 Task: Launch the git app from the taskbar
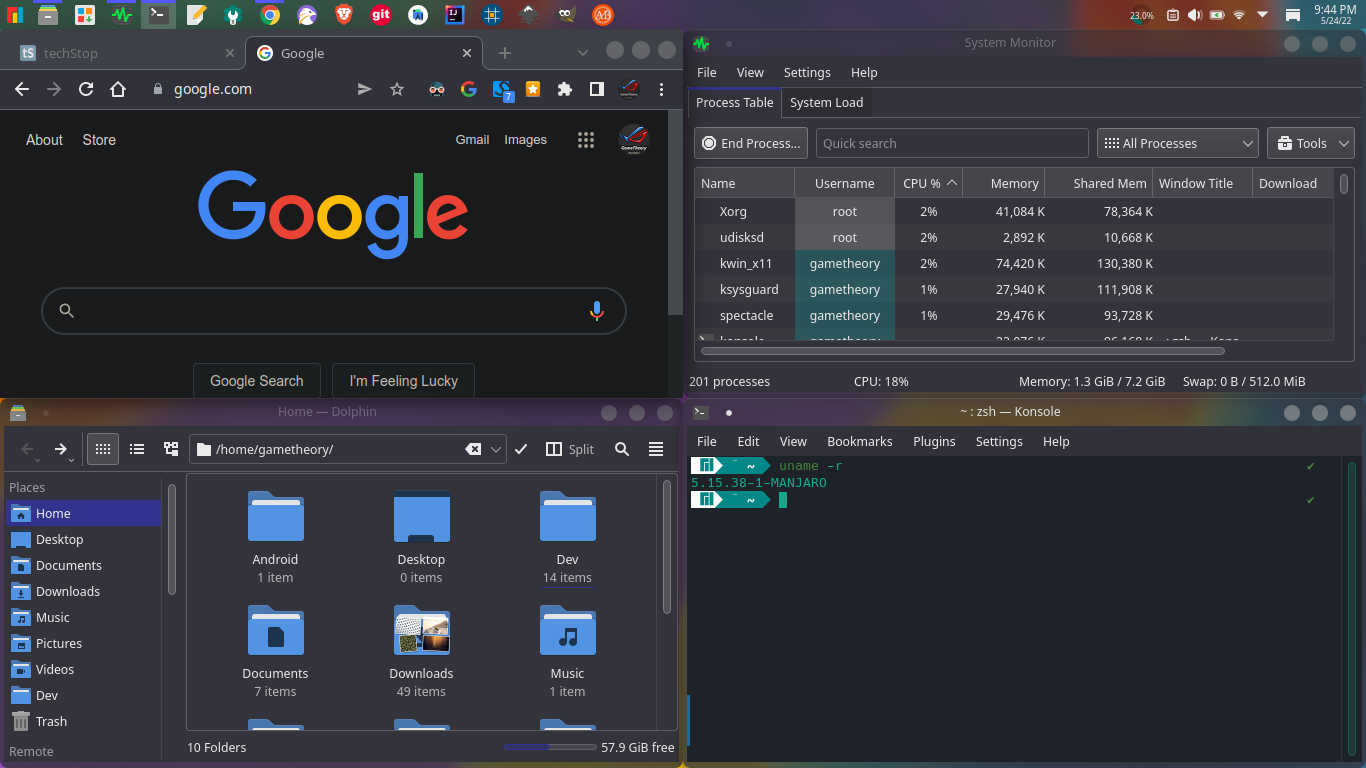[x=381, y=15]
